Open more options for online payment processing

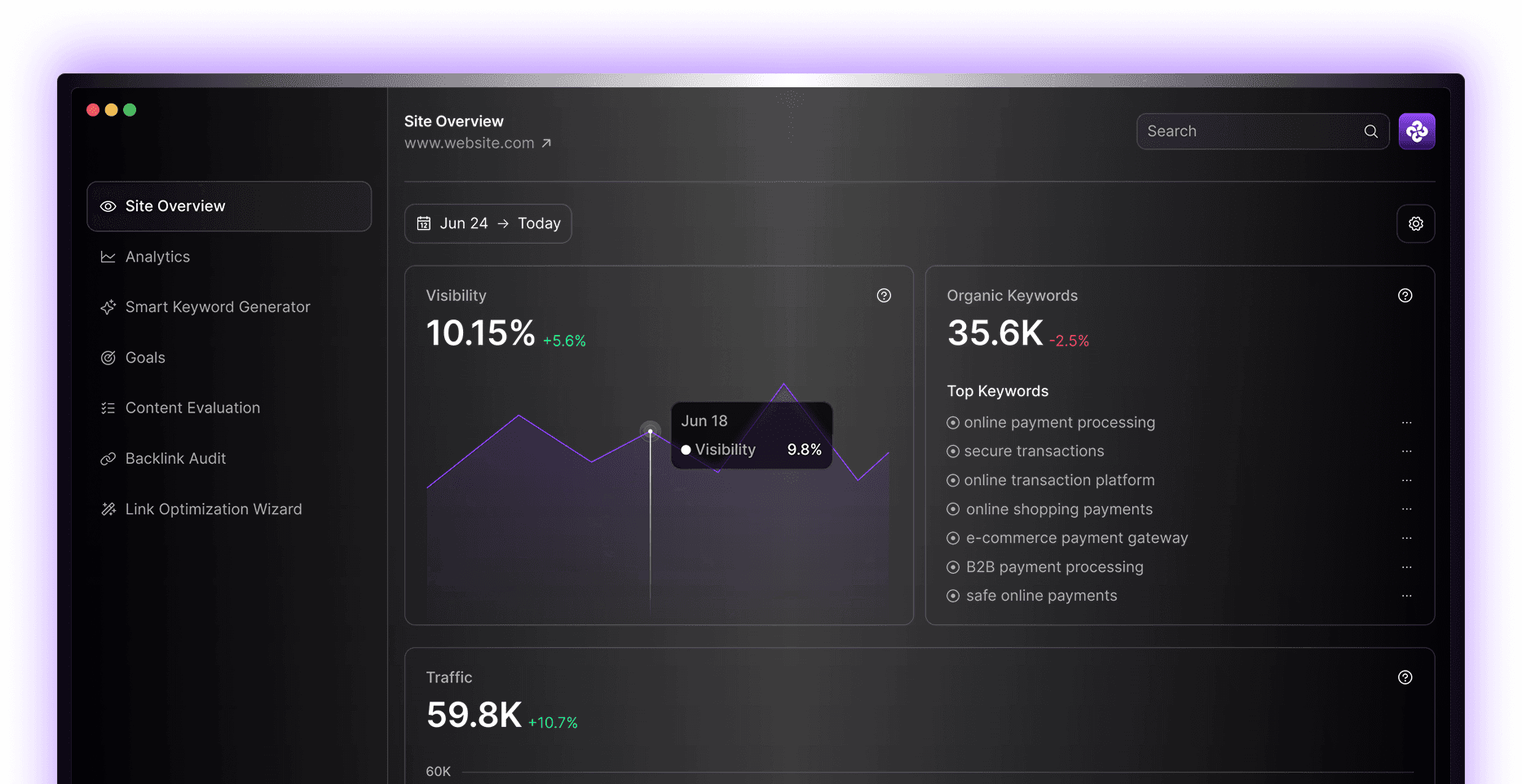tap(1406, 423)
